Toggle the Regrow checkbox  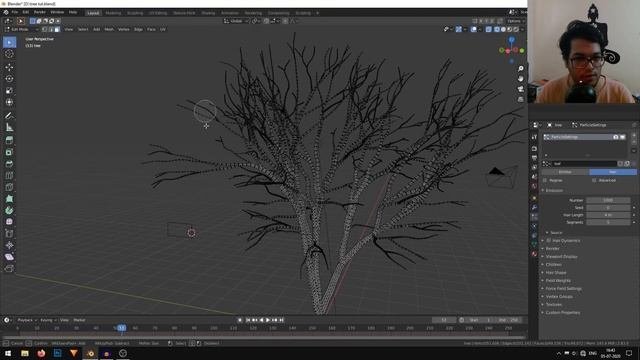point(545,180)
